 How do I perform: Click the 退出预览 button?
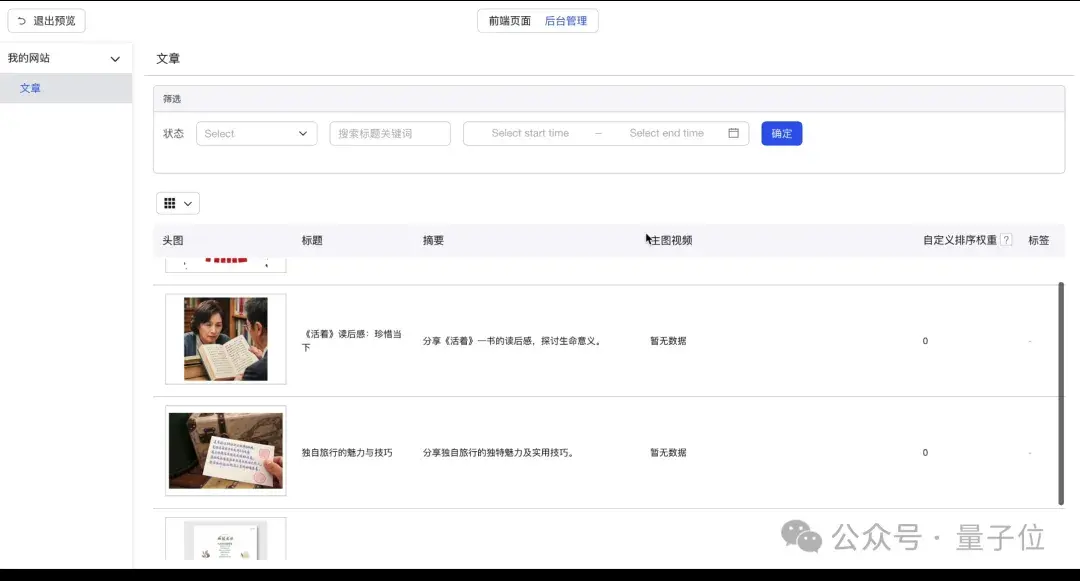click(x=46, y=20)
